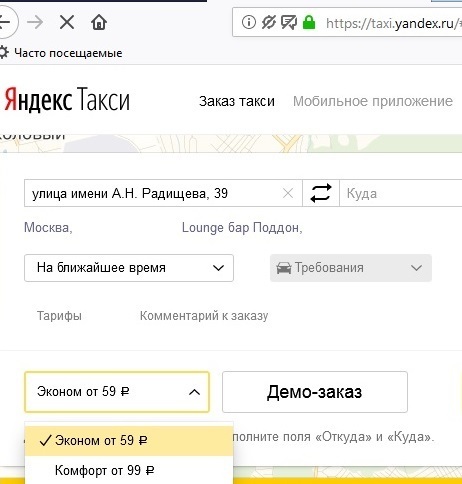
Task: Click the pickup address input field
Action: (x=163, y=193)
